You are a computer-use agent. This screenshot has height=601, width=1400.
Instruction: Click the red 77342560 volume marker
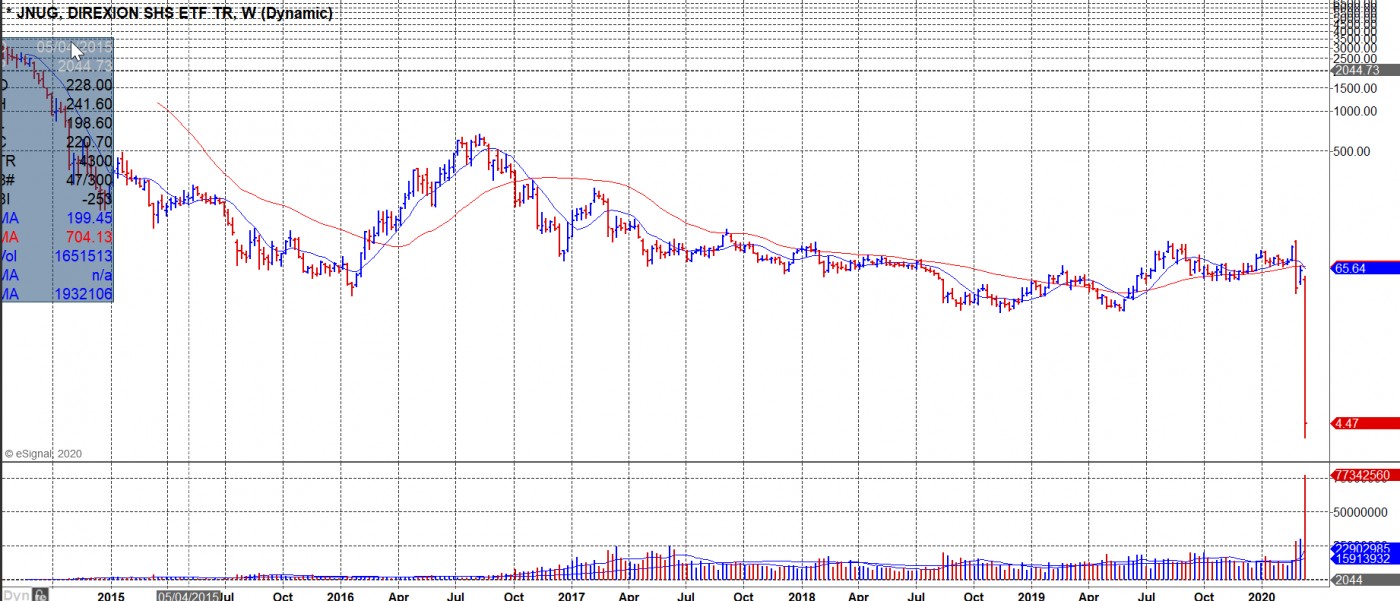pyautogui.click(x=1366, y=474)
